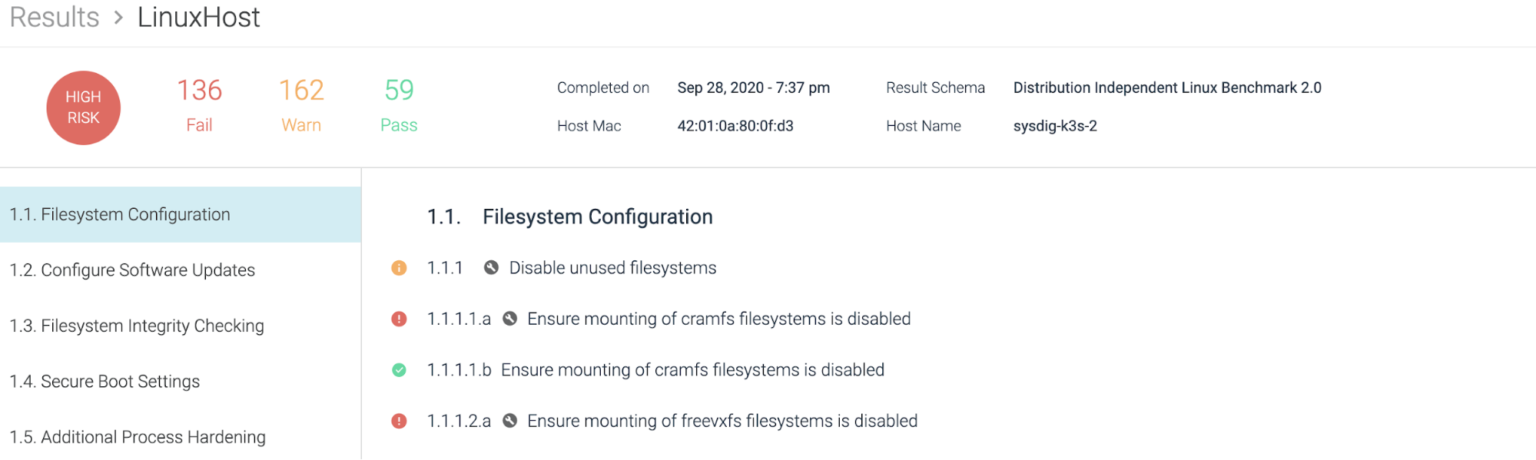Click wrench icon next to Disable unused filesystems
Viewport: 1536px width, 460px height.
tap(491, 268)
